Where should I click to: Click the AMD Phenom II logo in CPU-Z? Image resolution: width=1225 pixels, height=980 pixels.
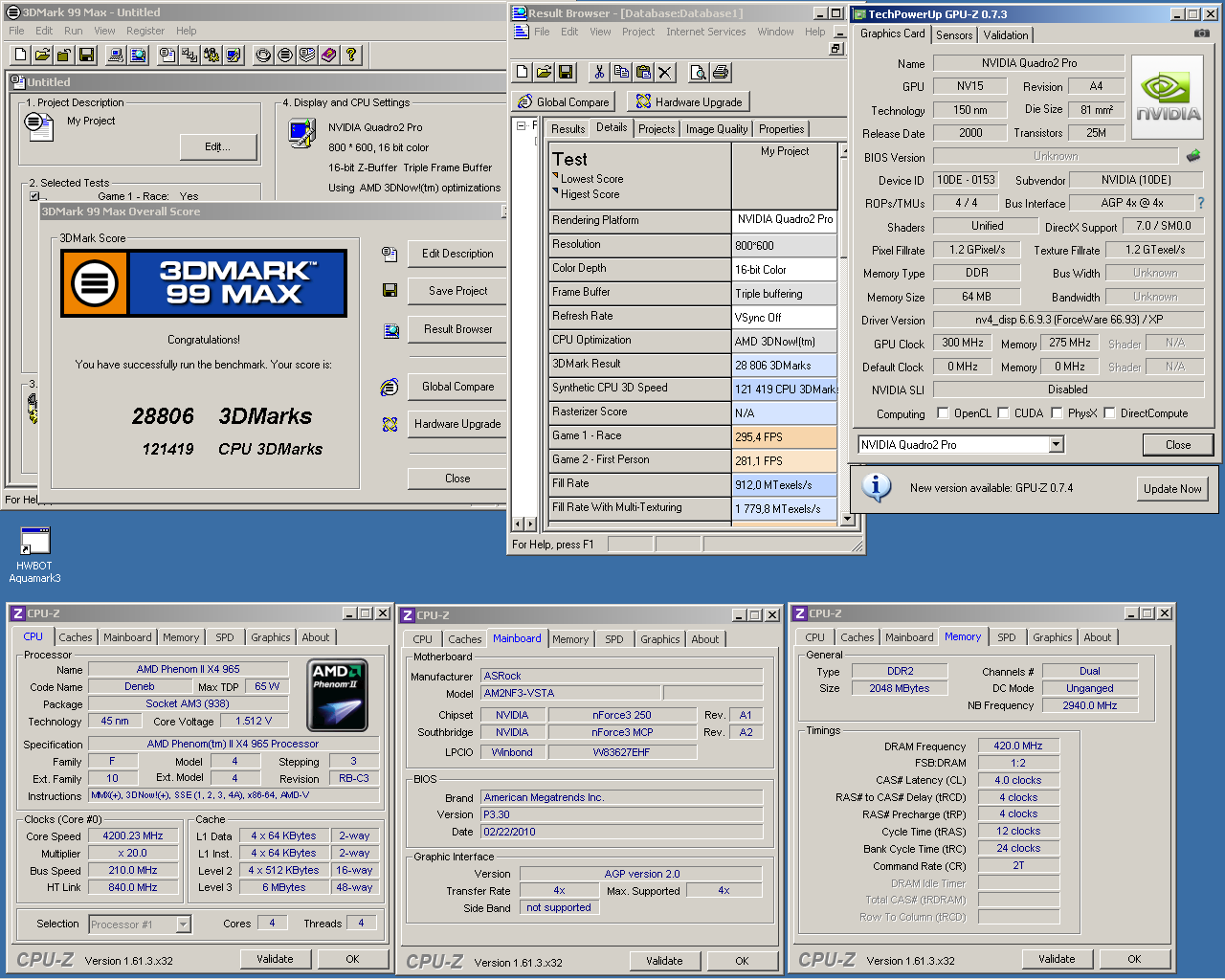pos(337,695)
